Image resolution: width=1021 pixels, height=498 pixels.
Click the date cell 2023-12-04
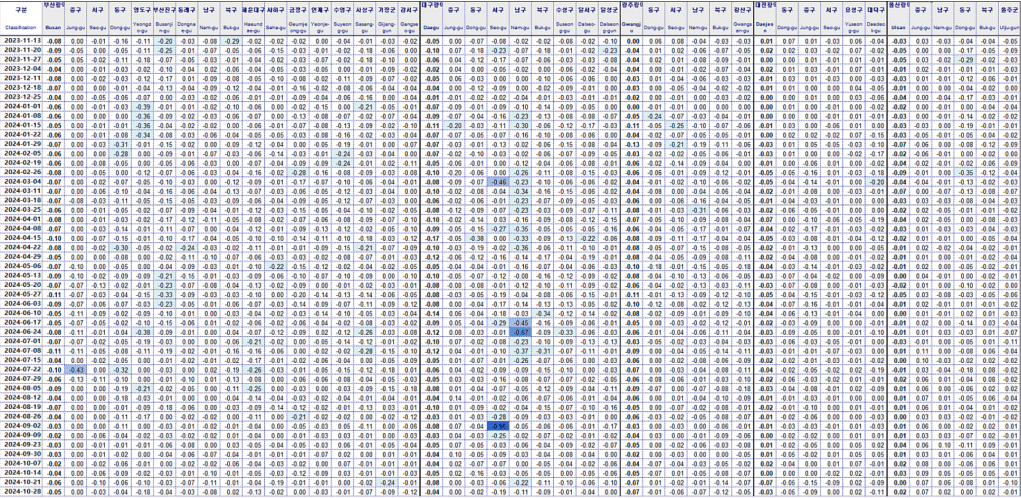(21, 68)
